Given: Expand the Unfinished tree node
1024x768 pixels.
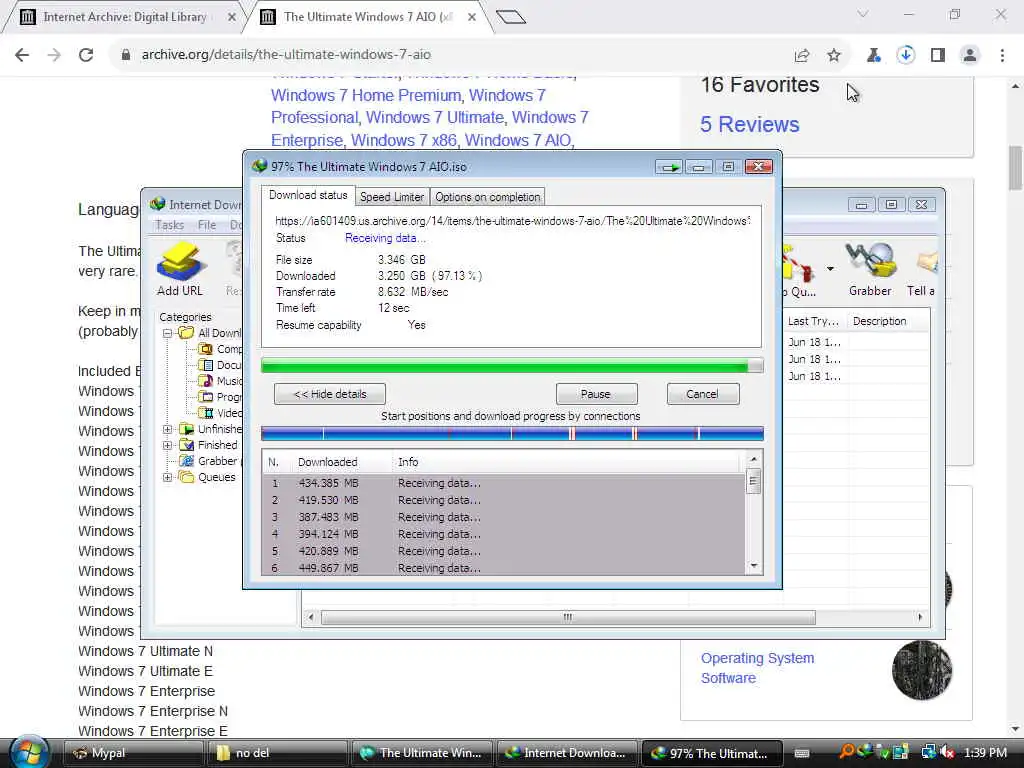Looking at the screenshot, I should click(x=167, y=429).
